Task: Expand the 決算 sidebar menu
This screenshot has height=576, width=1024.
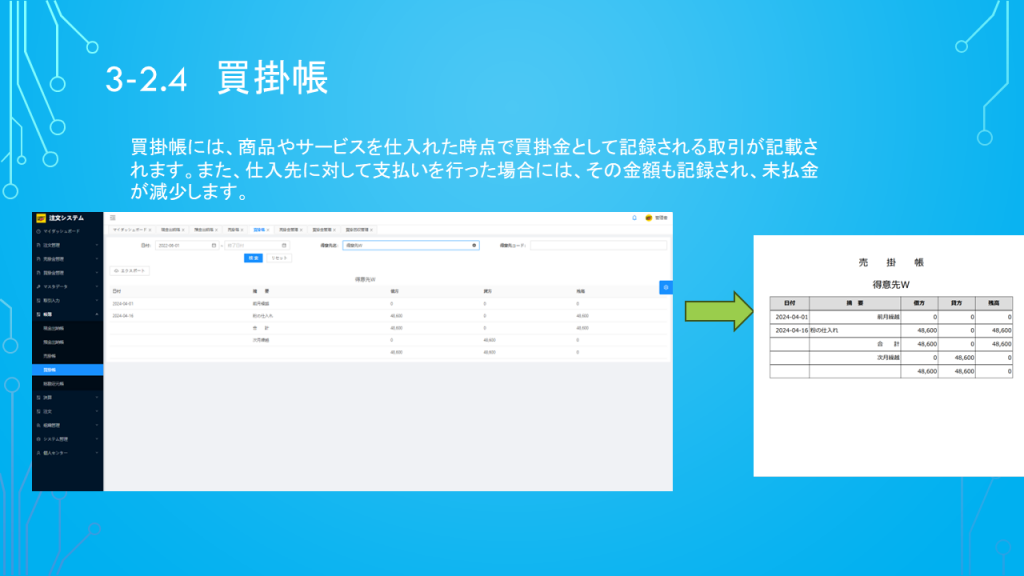Action: (x=67, y=397)
